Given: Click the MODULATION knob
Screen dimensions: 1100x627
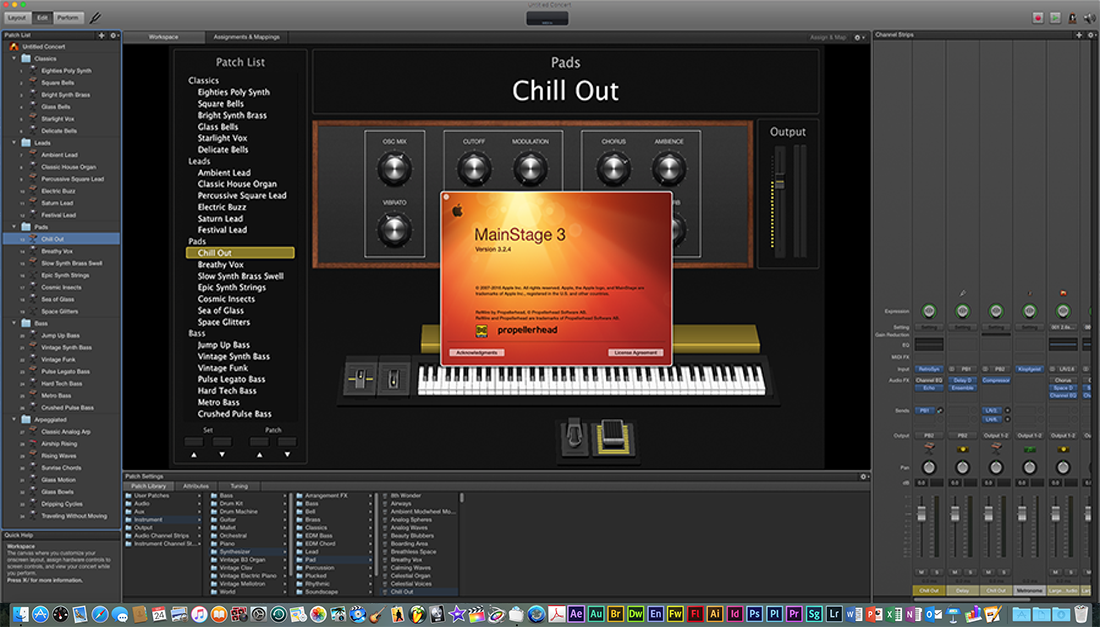Looking at the screenshot, I should [530, 168].
